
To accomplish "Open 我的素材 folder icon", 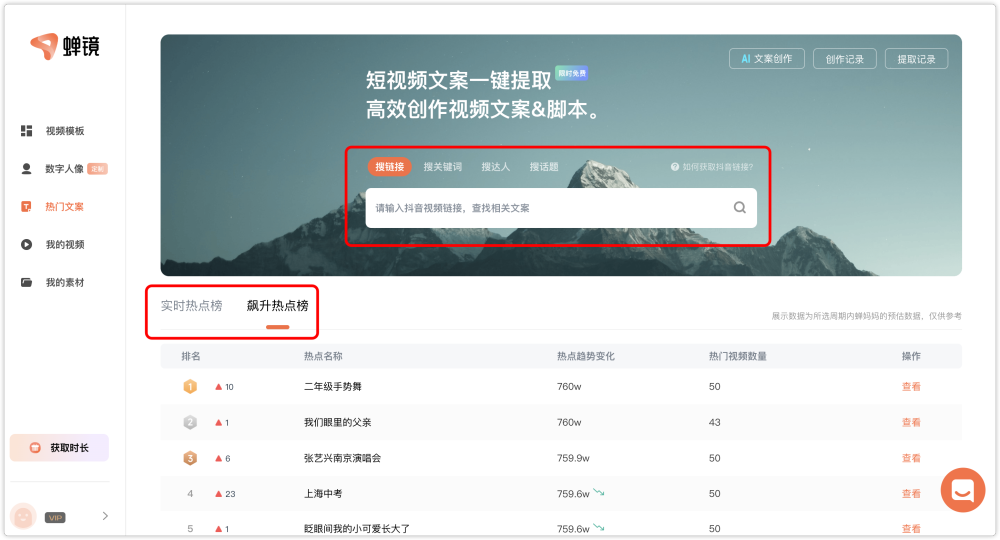I will pyautogui.click(x=27, y=283).
